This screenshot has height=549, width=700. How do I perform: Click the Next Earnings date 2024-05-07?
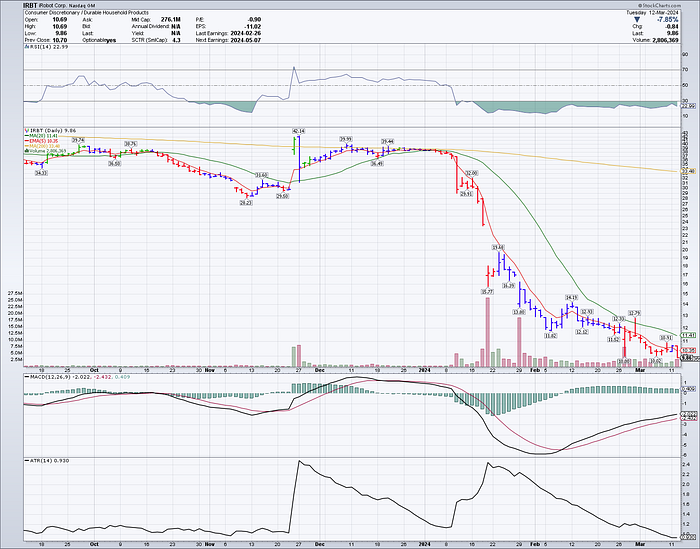[x=246, y=40]
